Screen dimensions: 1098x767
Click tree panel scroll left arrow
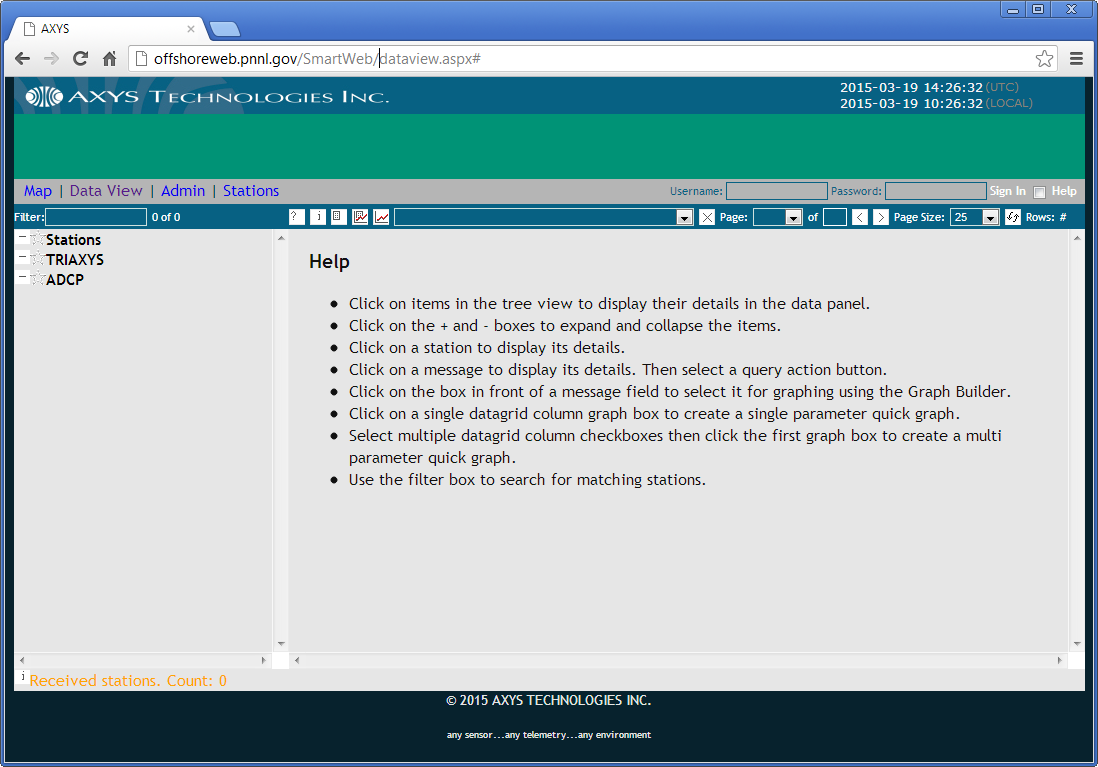22,660
